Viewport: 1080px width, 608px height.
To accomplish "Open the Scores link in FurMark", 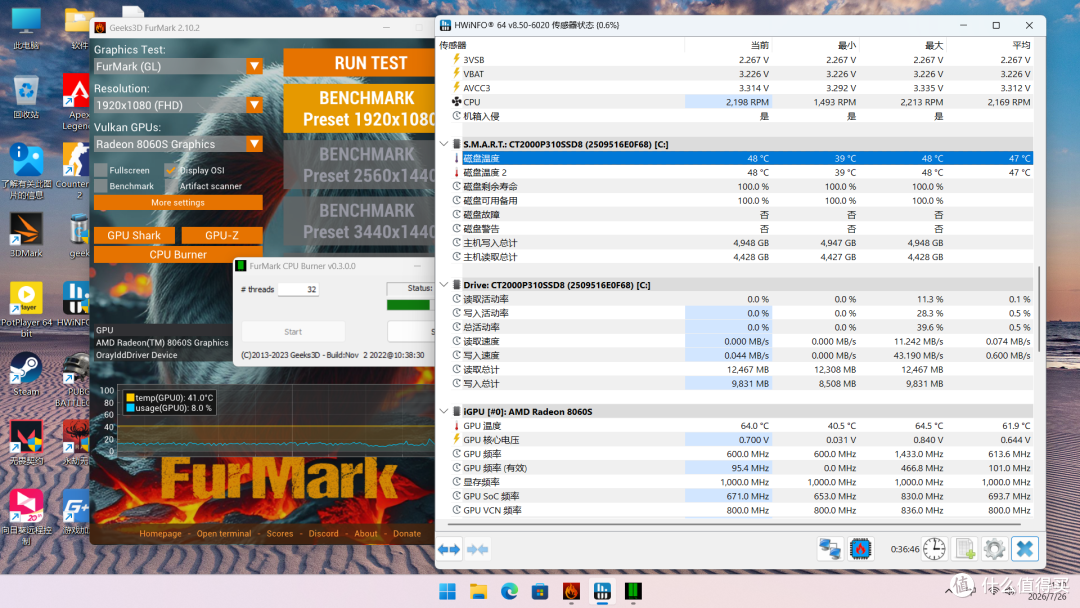I will 280,534.
